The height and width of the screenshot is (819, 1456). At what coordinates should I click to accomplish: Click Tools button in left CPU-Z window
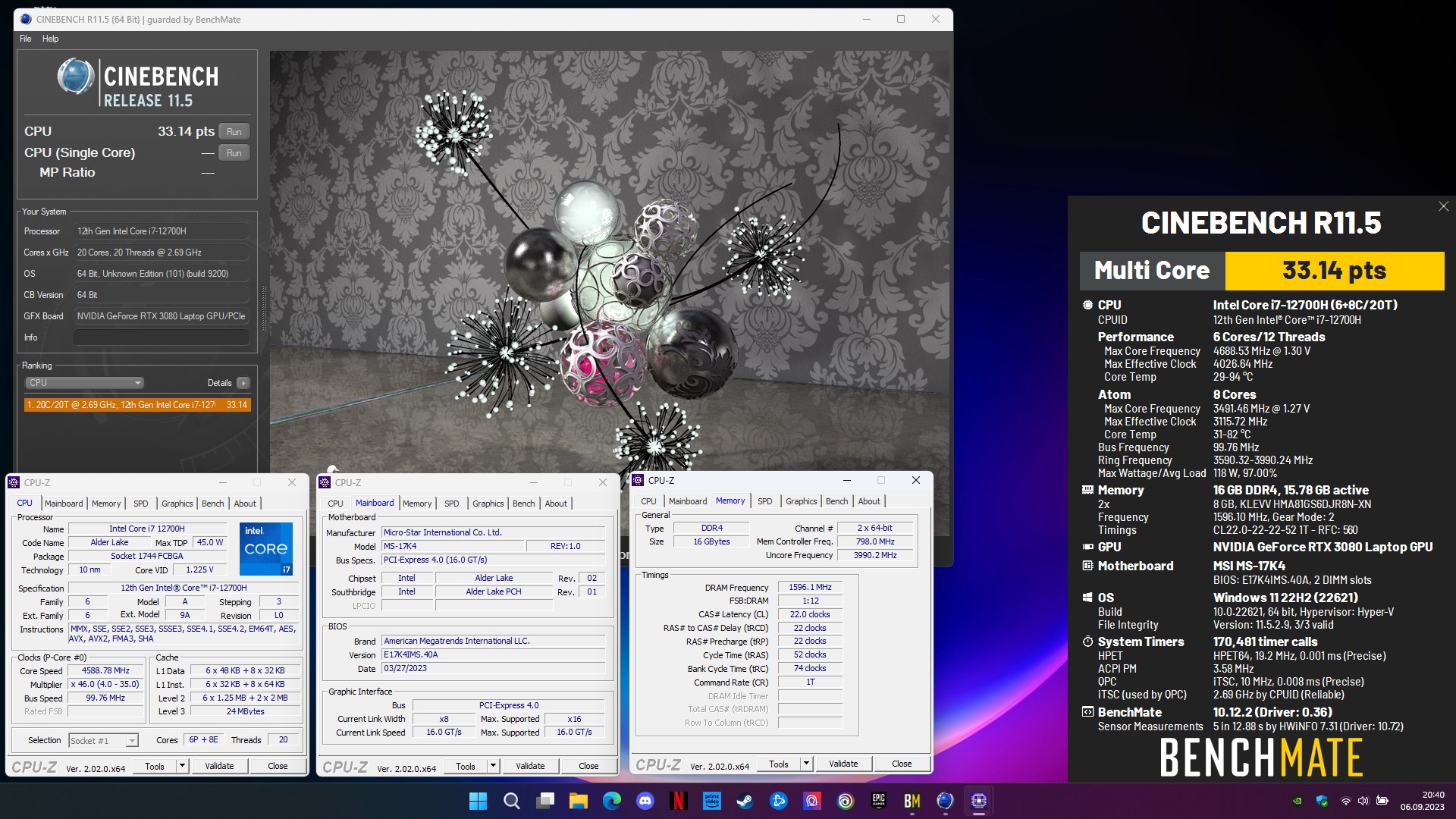(155, 766)
